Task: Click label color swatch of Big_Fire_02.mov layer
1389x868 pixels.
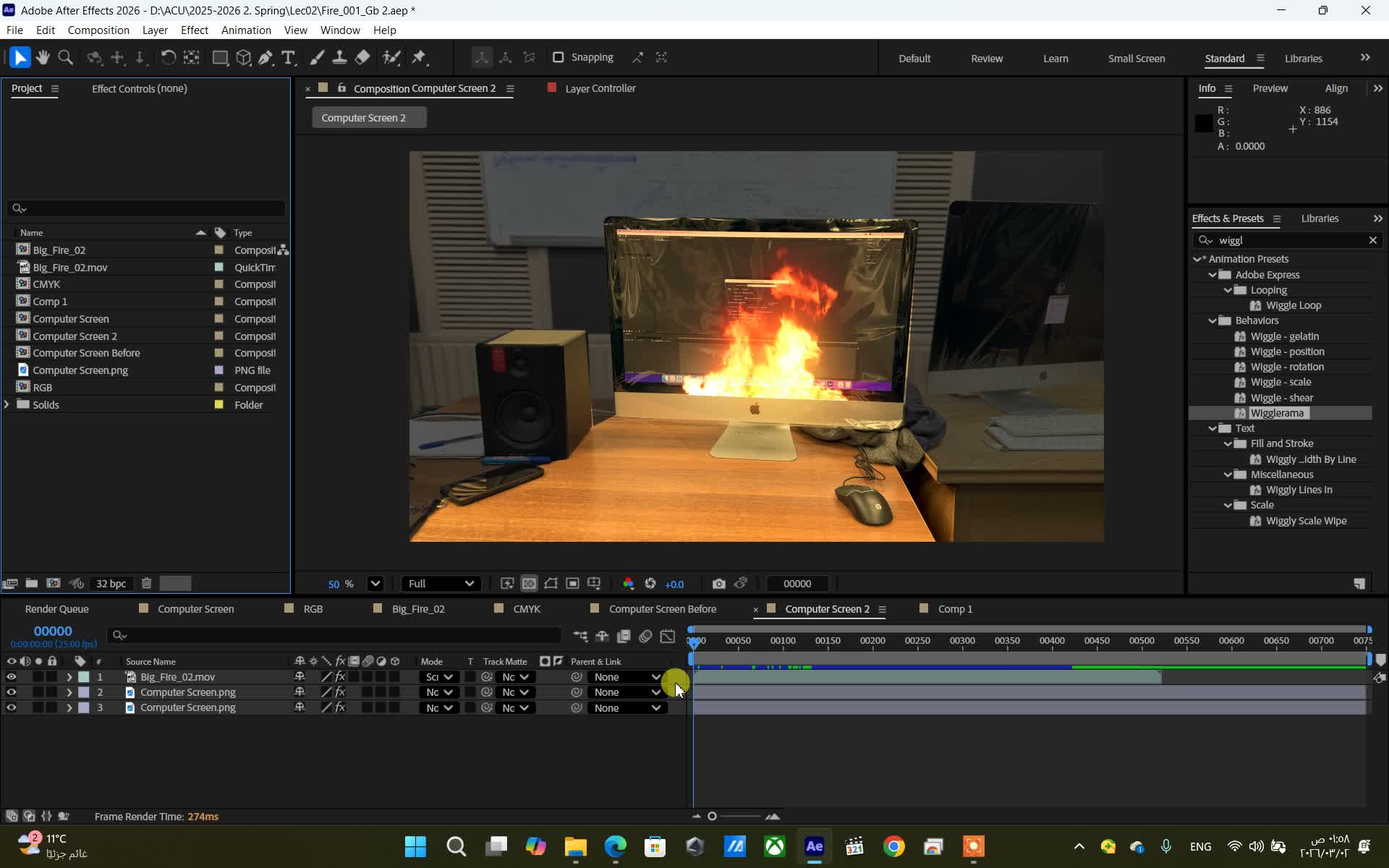Action: point(84,677)
